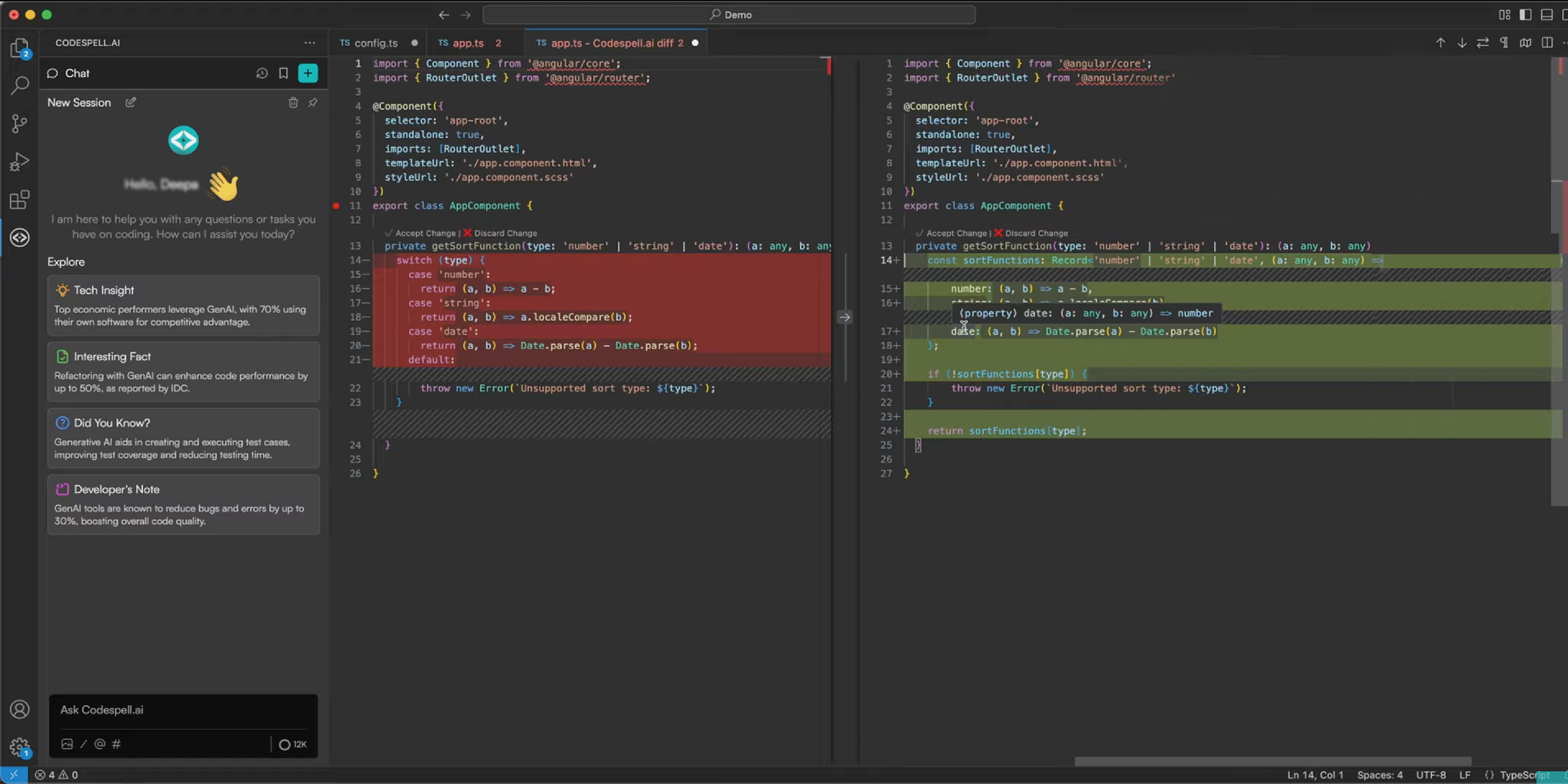
Task: Click the @ mention icon in chat input
Action: pyautogui.click(x=100, y=744)
